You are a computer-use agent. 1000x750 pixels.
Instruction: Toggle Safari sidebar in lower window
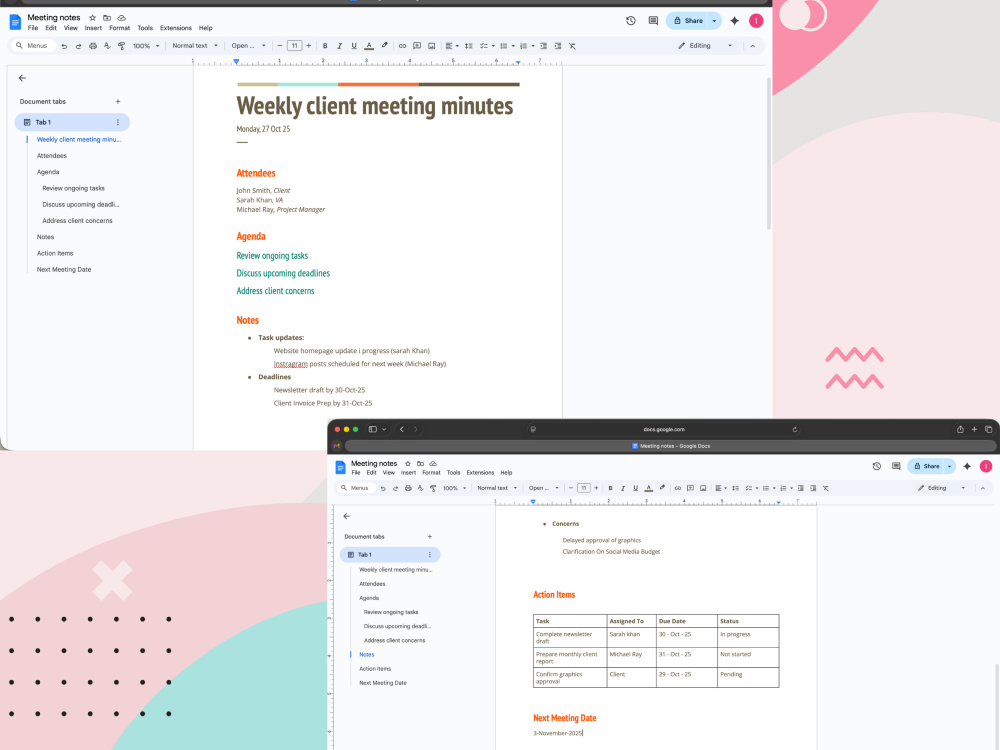tap(373, 430)
